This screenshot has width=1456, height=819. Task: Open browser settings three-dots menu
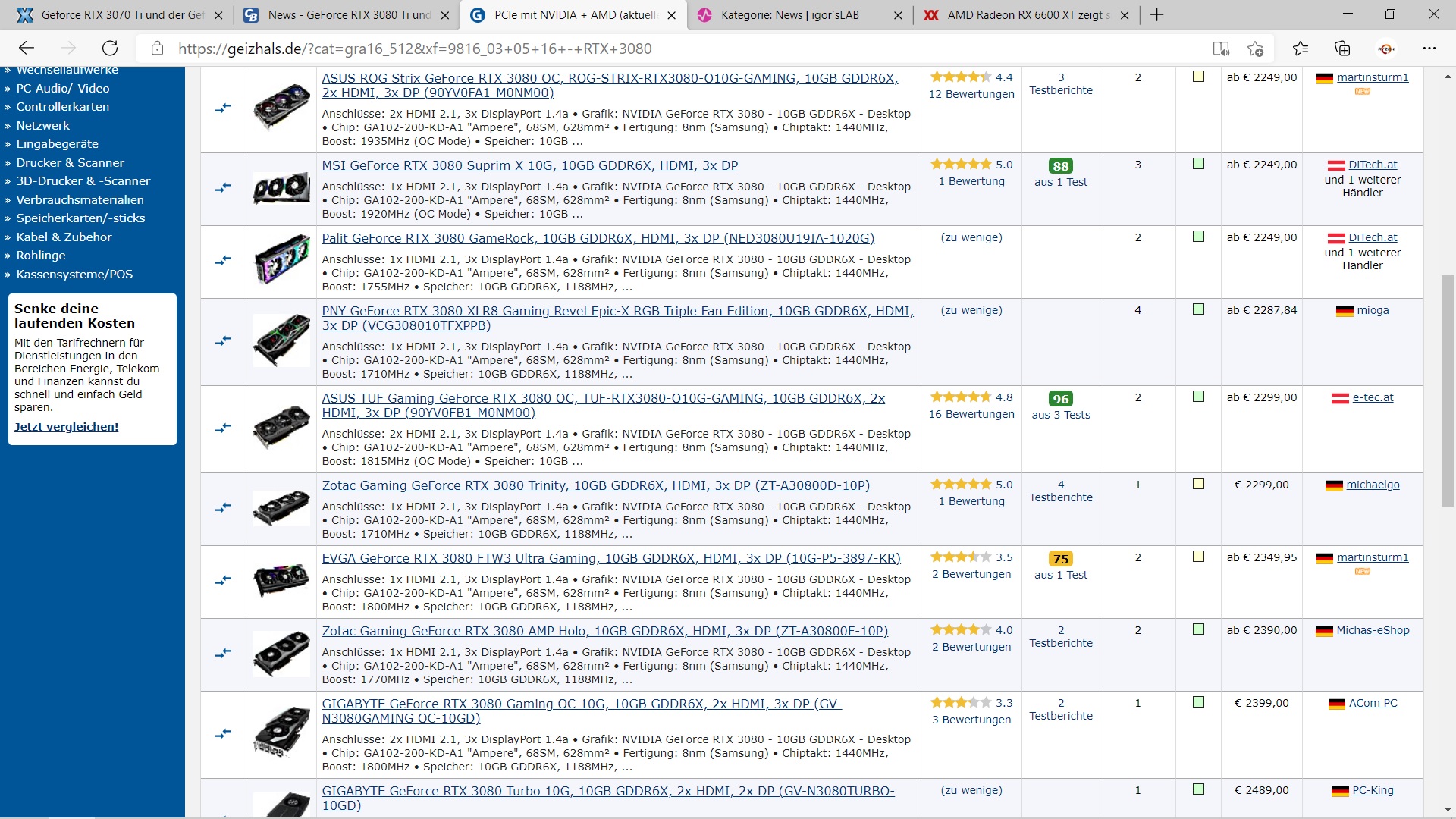pyautogui.click(x=1429, y=49)
